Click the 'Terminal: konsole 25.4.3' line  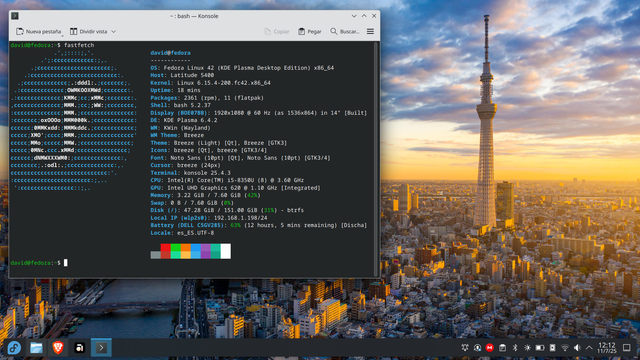pyautogui.click(x=190, y=173)
